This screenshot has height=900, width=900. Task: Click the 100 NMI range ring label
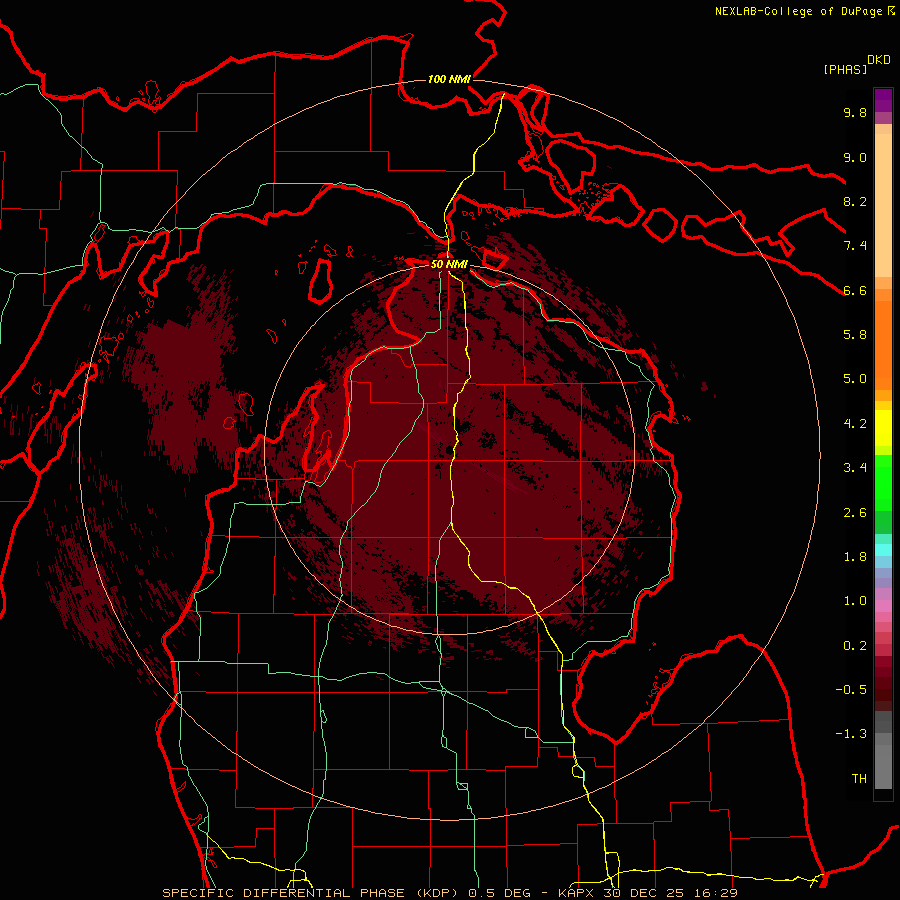click(449, 79)
